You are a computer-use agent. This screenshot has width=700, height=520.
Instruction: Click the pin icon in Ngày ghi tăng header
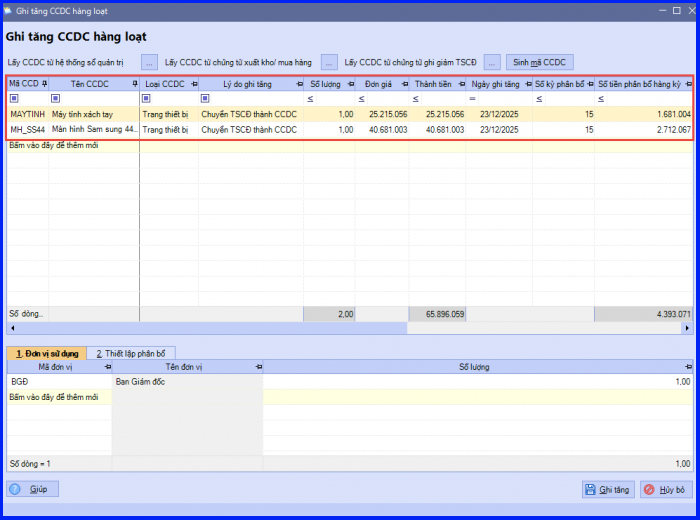(x=526, y=84)
